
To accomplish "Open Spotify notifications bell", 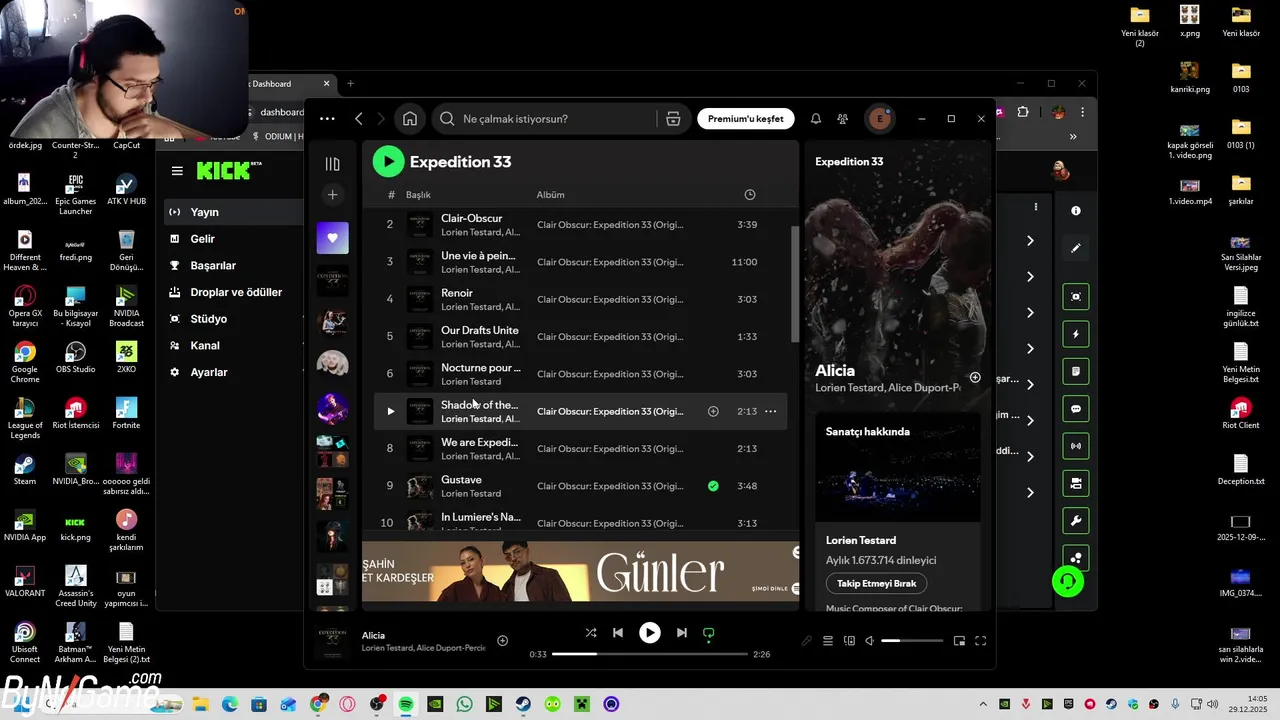I will click(x=816, y=119).
